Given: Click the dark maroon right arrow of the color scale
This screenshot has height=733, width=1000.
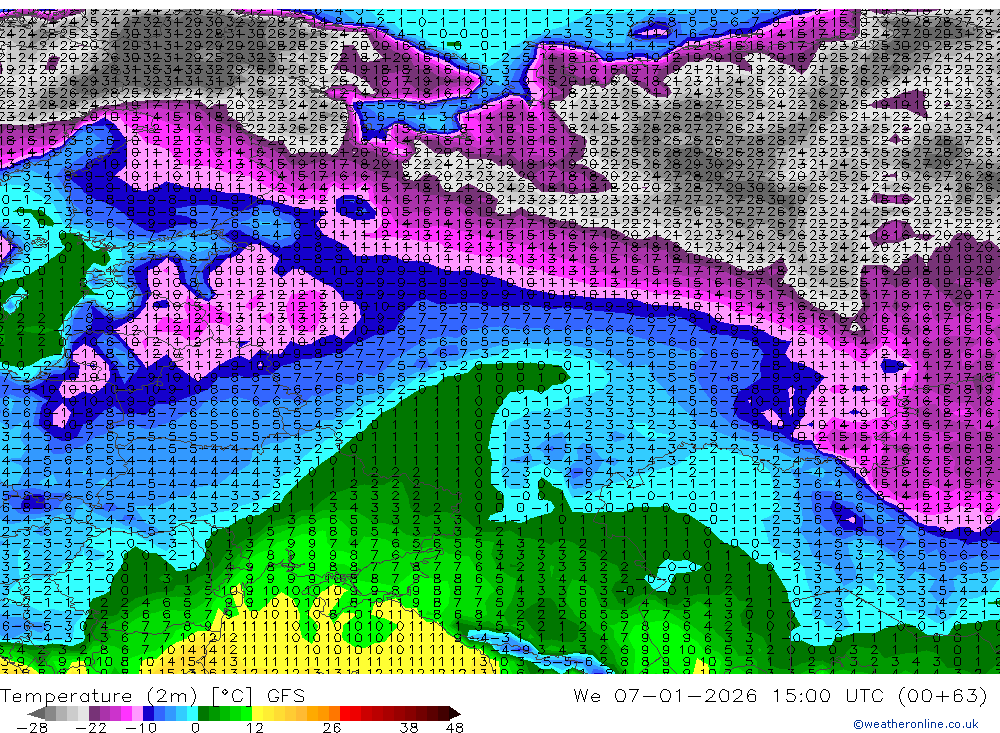Looking at the screenshot, I should tap(454, 714).
